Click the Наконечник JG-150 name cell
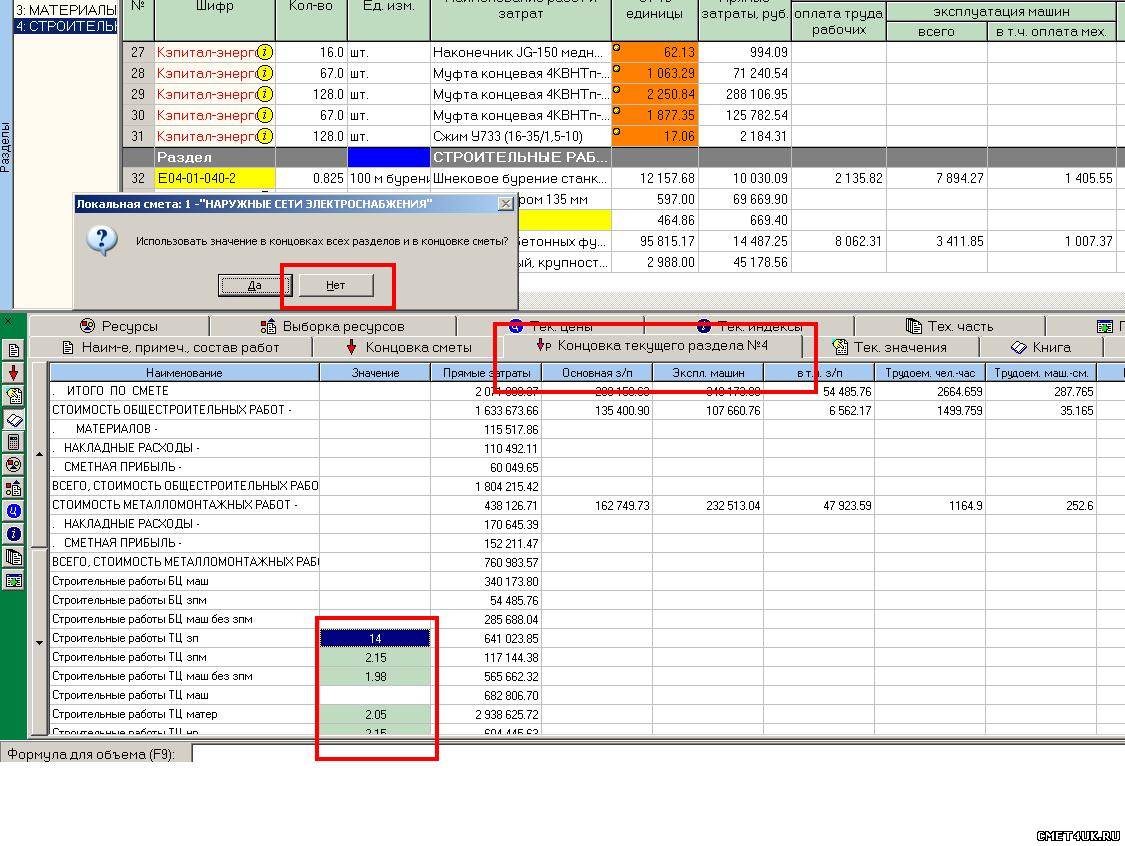 [x=520, y=52]
